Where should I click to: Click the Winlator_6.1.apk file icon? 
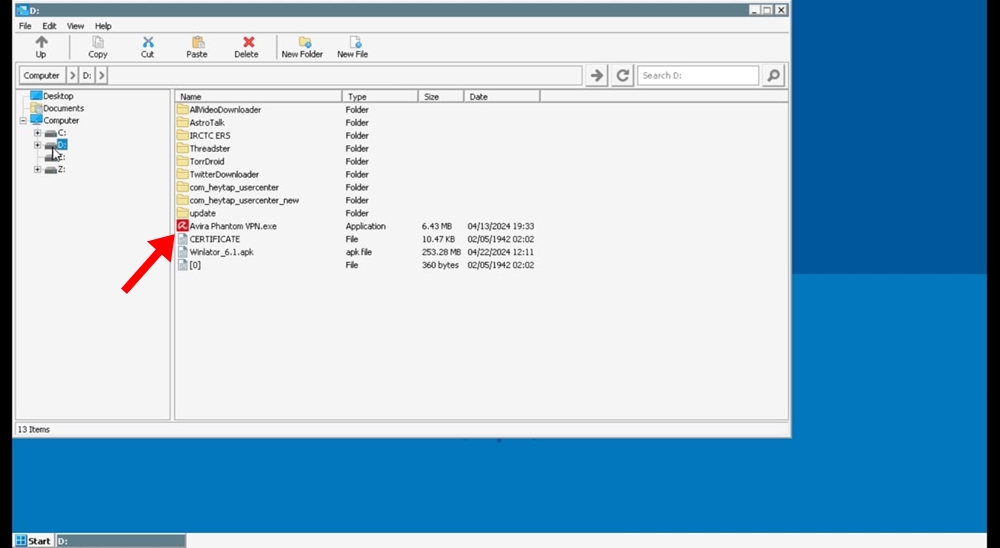tap(182, 252)
